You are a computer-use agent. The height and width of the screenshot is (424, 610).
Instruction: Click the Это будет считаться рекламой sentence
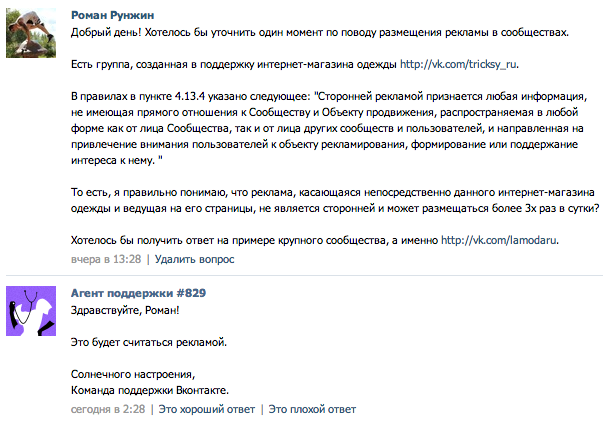point(149,342)
